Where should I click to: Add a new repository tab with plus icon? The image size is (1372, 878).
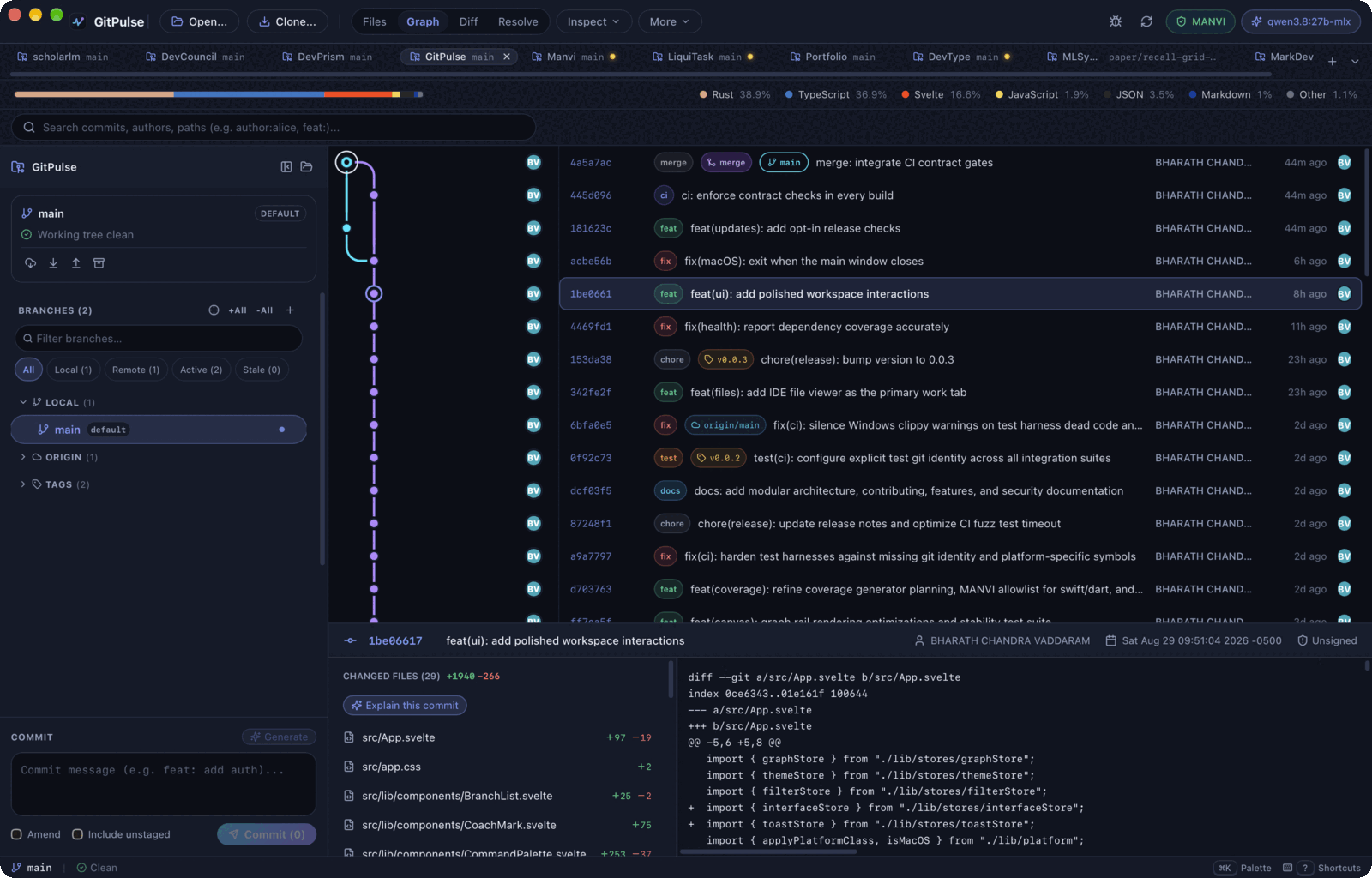tap(1332, 61)
